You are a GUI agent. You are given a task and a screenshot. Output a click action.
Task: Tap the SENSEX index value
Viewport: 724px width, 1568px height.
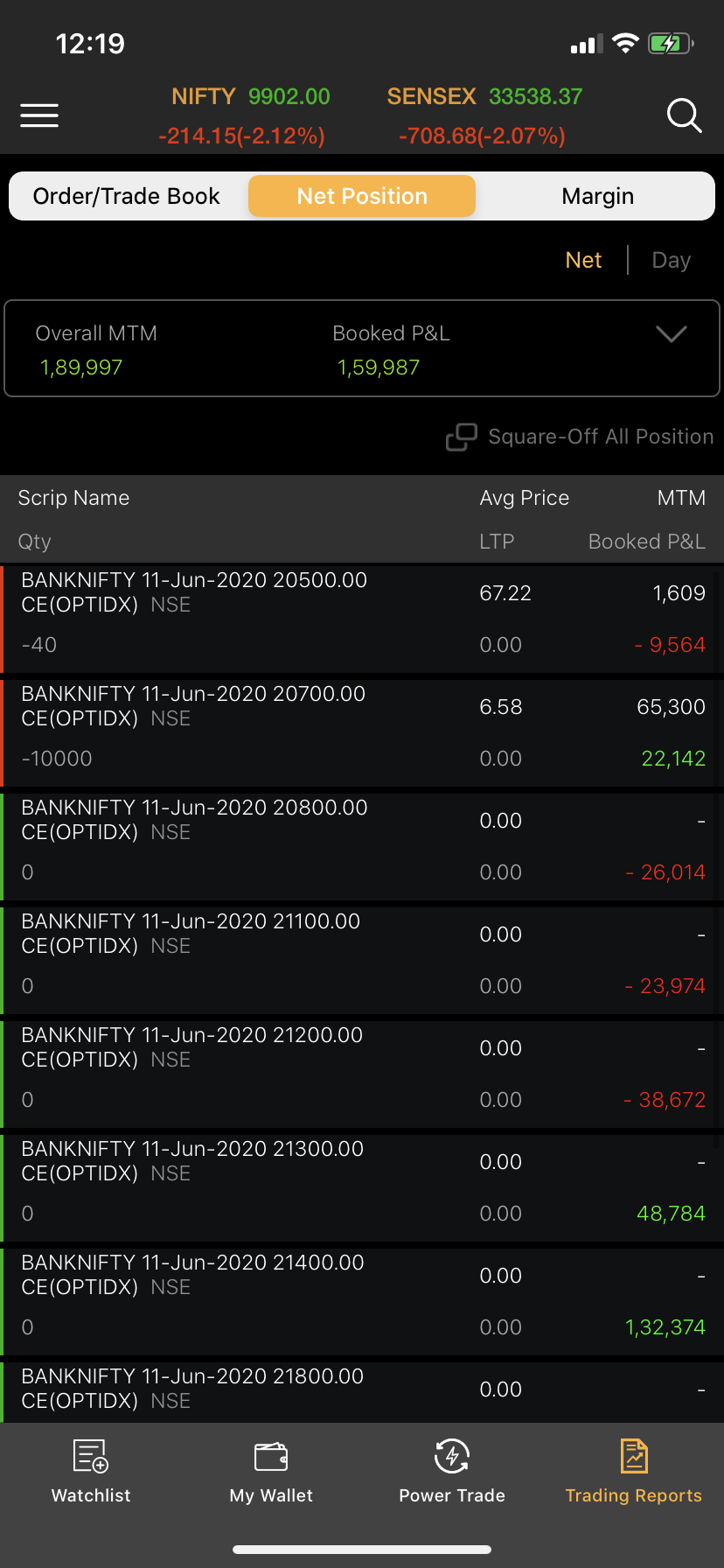tap(535, 96)
